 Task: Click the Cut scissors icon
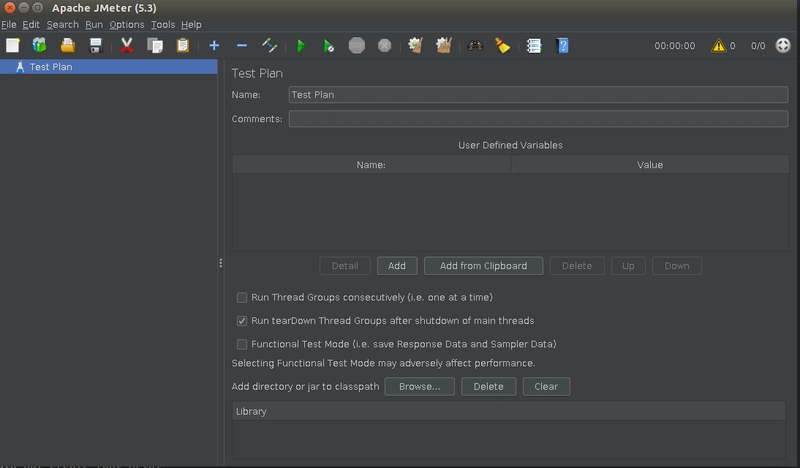(x=127, y=46)
